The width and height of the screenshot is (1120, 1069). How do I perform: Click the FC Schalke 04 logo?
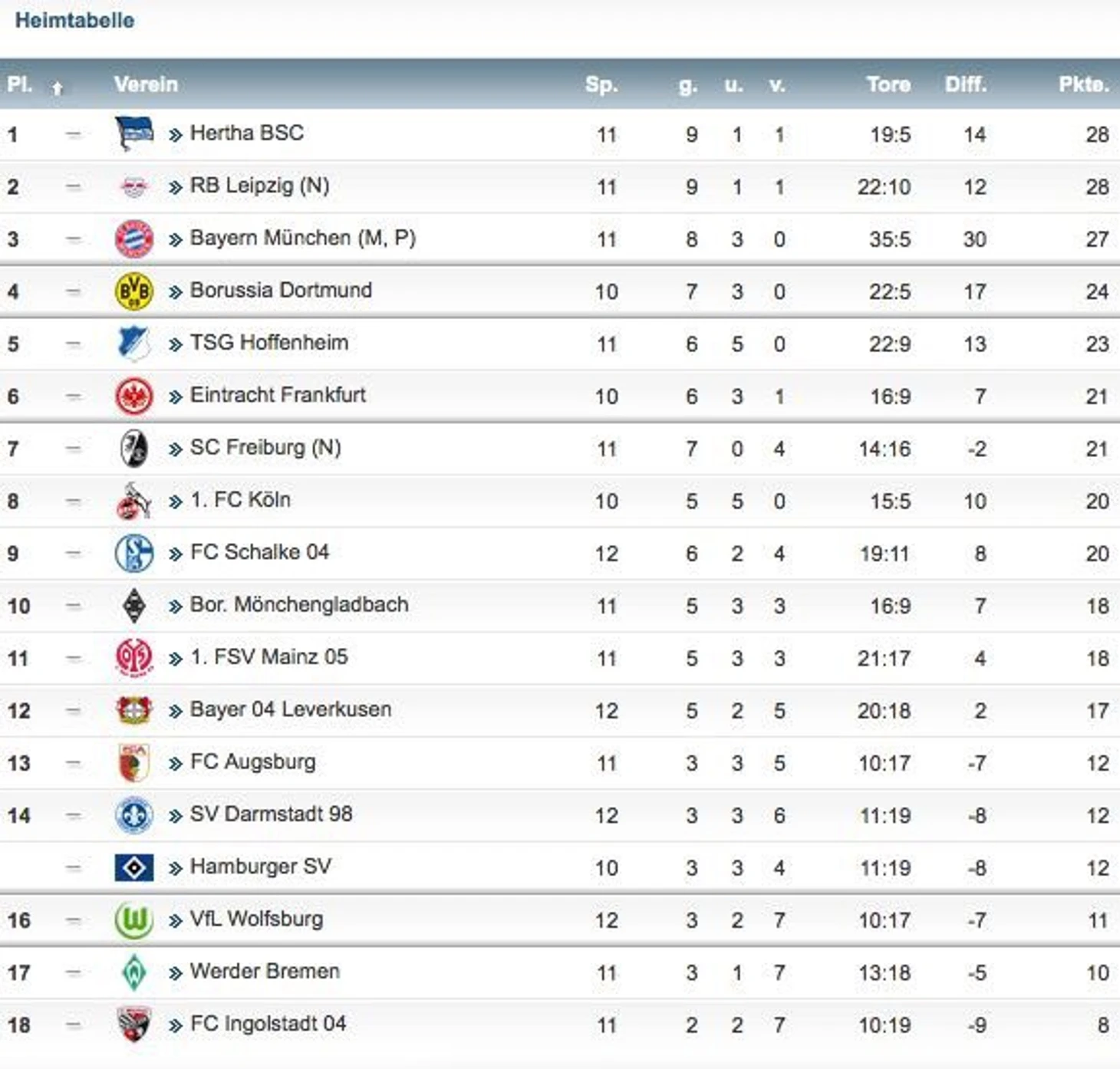[x=134, y=553]
